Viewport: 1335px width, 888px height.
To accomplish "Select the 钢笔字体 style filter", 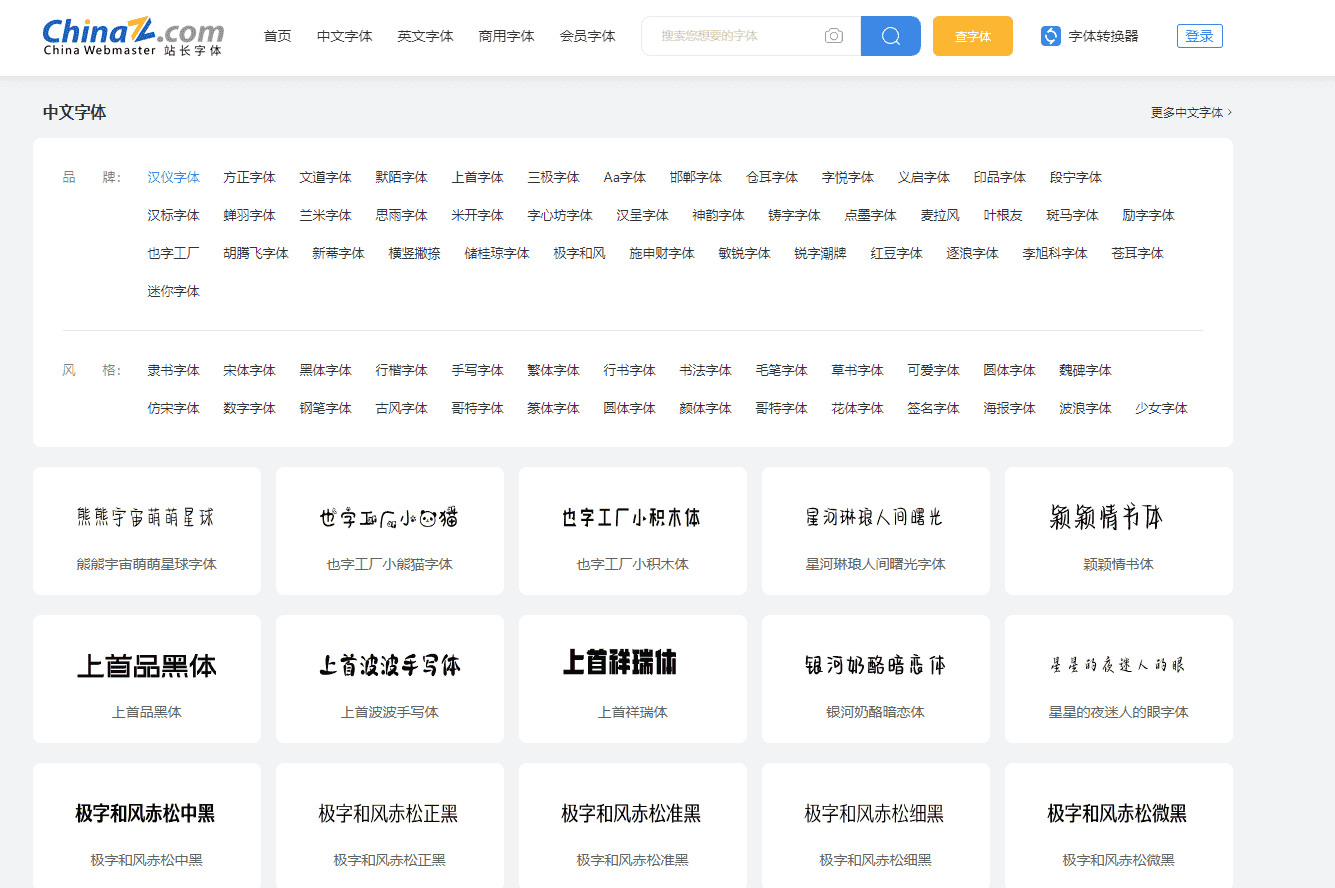I will (x=326, y=408).
